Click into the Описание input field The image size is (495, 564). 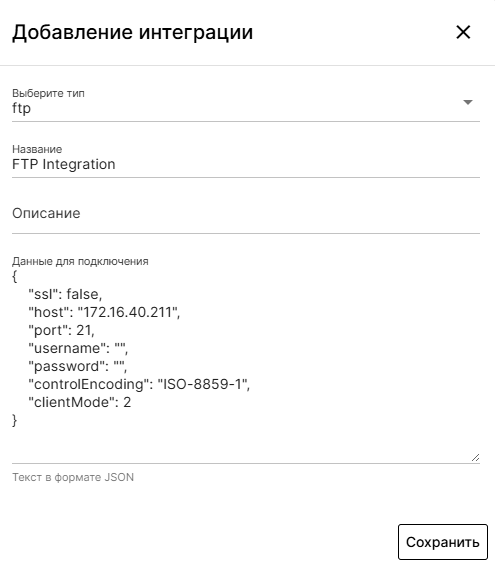[246, 213]
